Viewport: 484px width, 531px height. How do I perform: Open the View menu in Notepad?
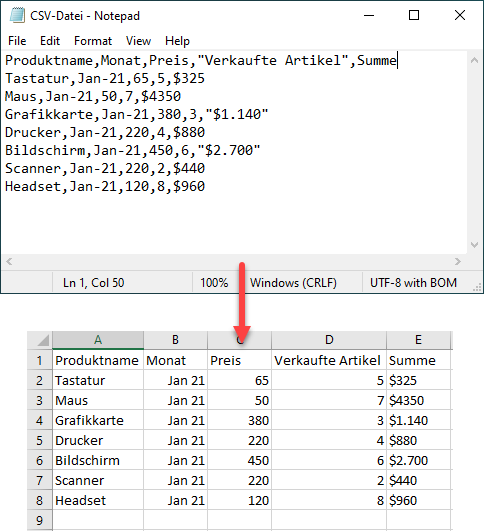138,41
